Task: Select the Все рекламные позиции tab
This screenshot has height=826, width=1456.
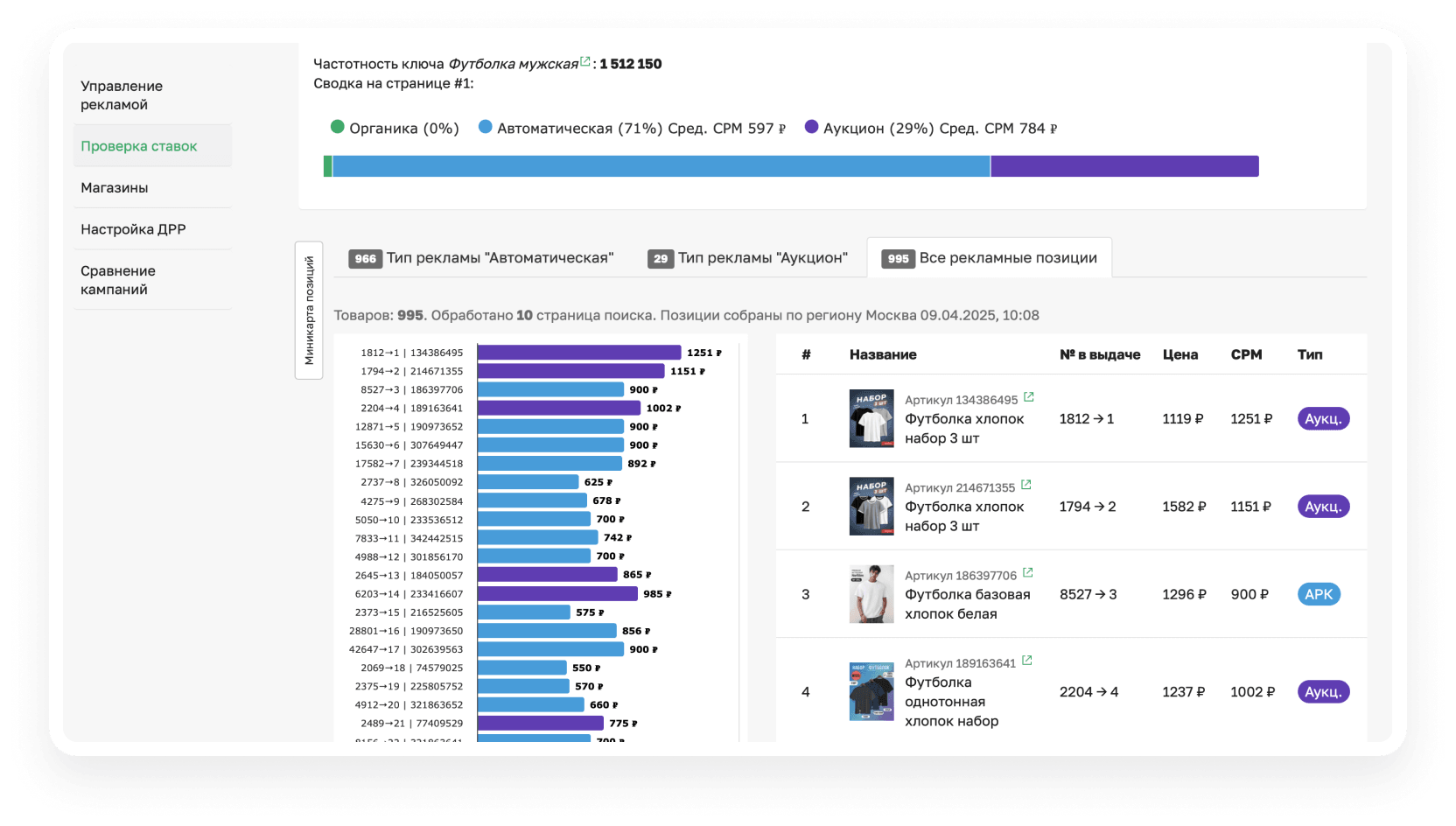Action: [x=990, y=258]
